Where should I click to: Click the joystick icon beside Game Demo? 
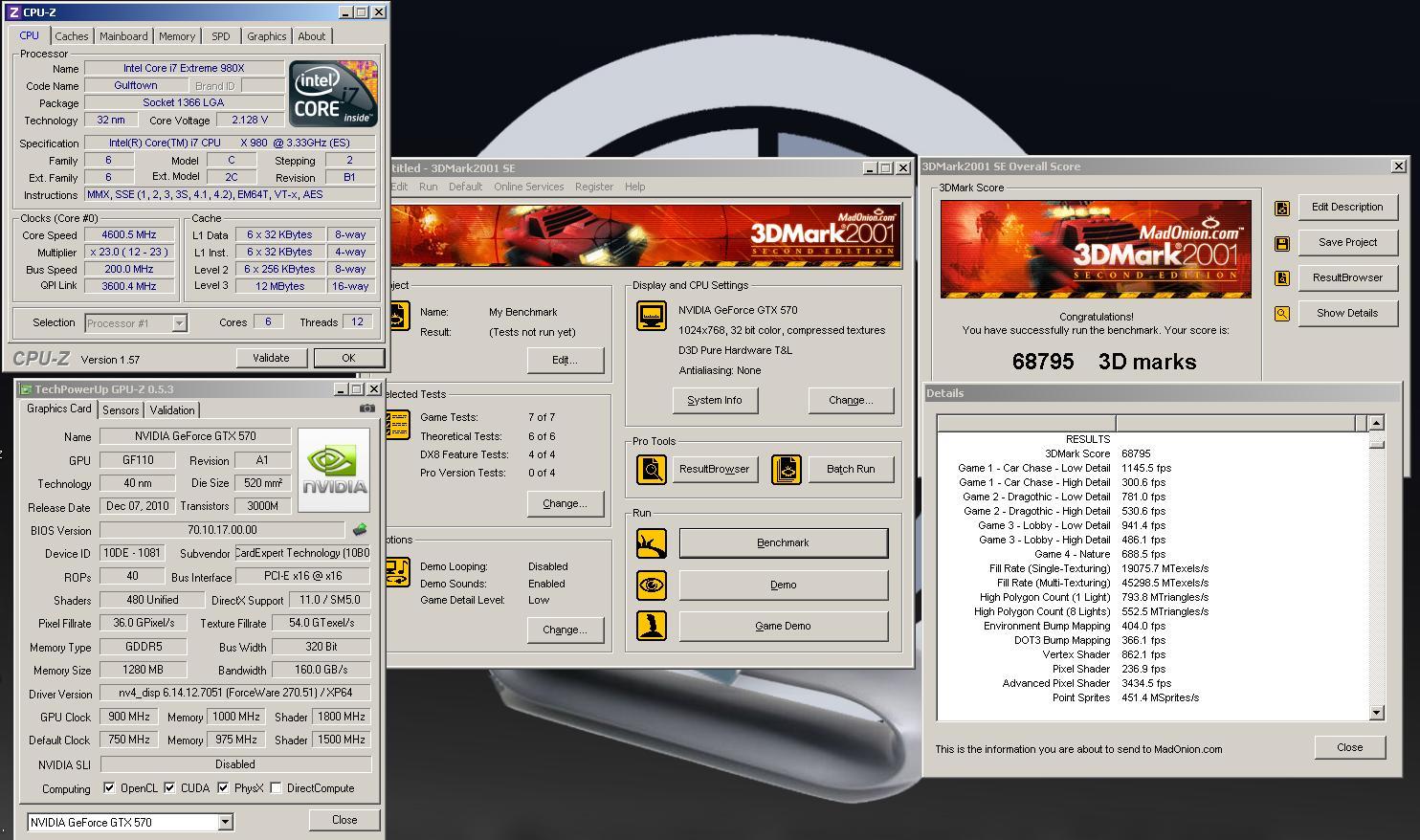pos(652,626)
